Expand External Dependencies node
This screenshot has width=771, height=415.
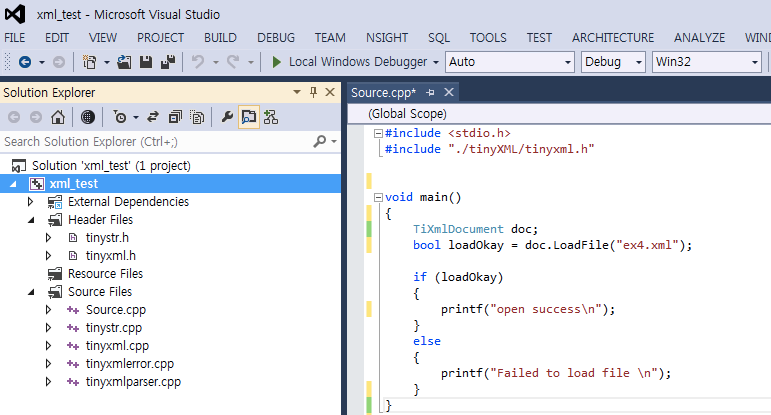coord(30,202)
